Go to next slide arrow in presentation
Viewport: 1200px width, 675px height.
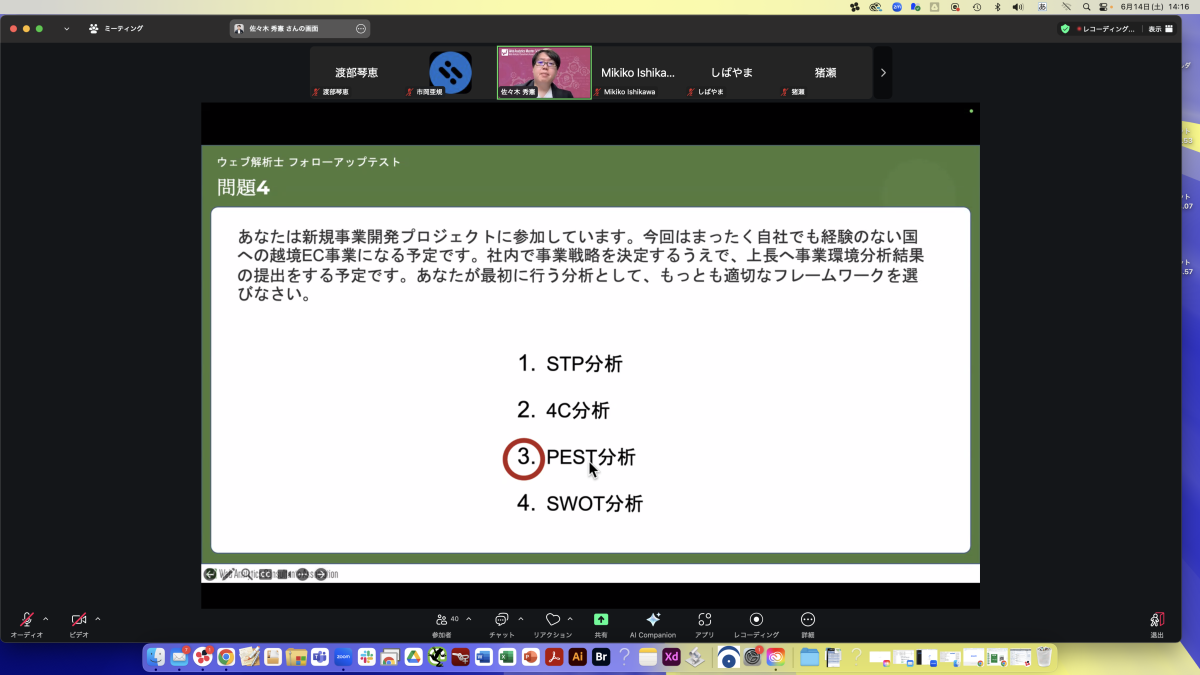[x=321, y=574]
